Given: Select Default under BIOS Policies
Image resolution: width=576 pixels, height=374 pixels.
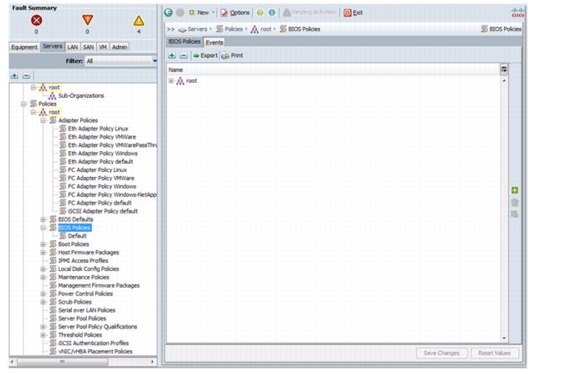Looking at the screenshot, I should point(77,236).
